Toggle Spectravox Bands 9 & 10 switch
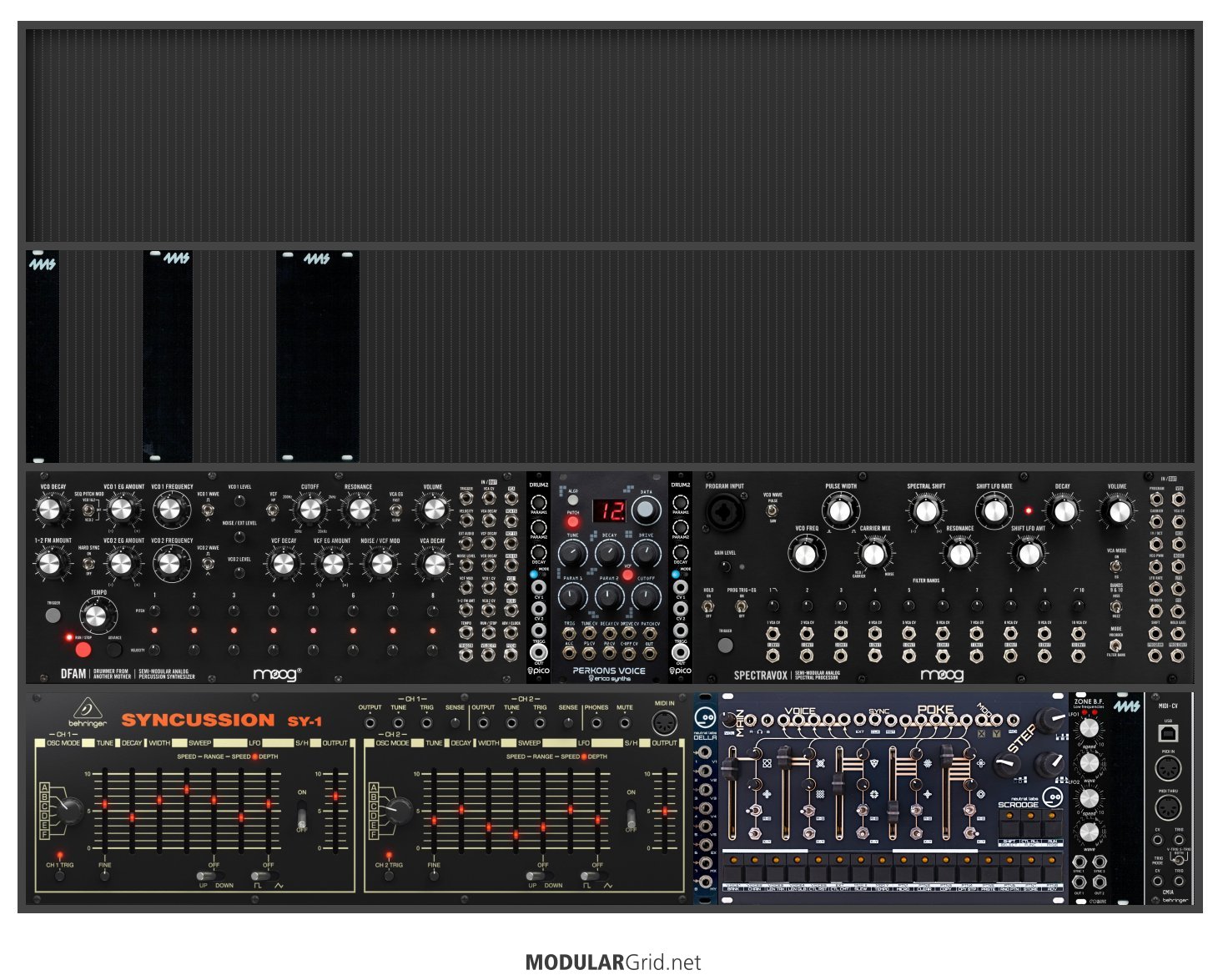1228x980 pixels. point(1116,606)
